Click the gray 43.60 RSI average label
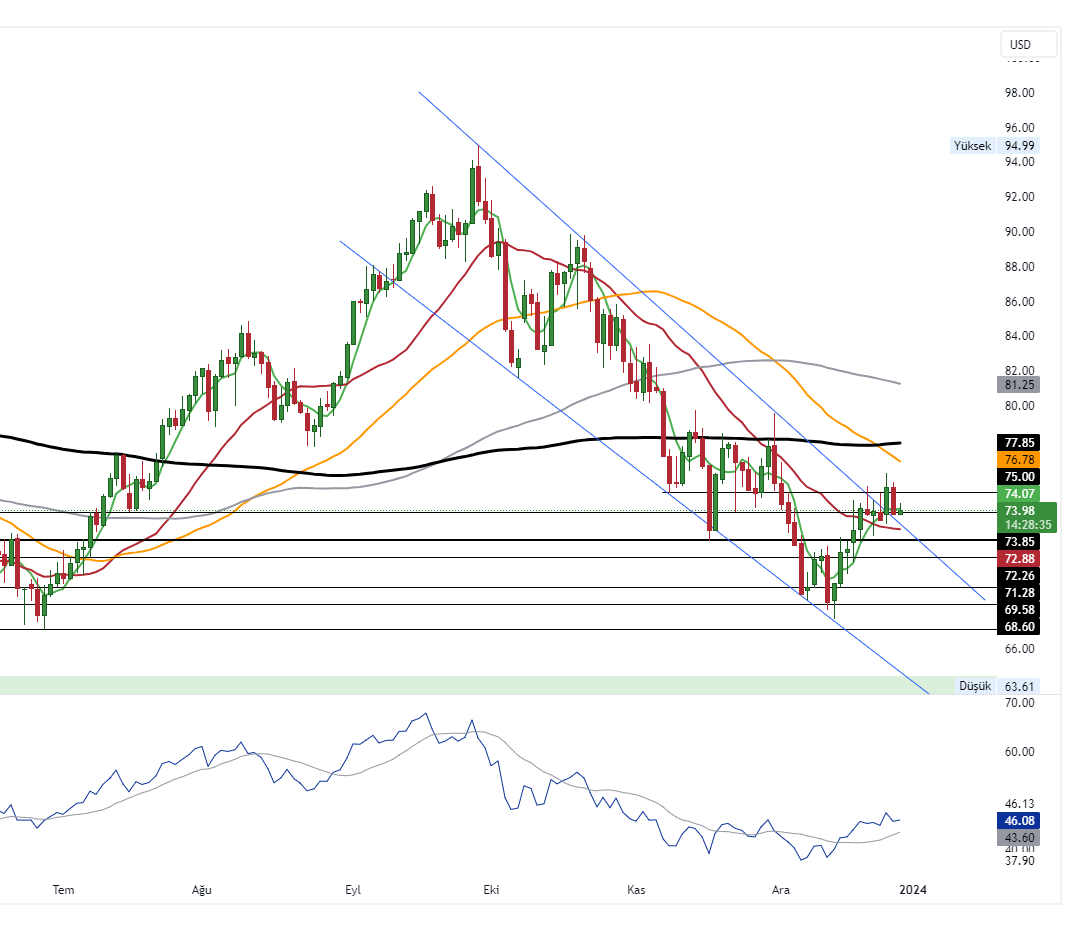 point(1019,838)
